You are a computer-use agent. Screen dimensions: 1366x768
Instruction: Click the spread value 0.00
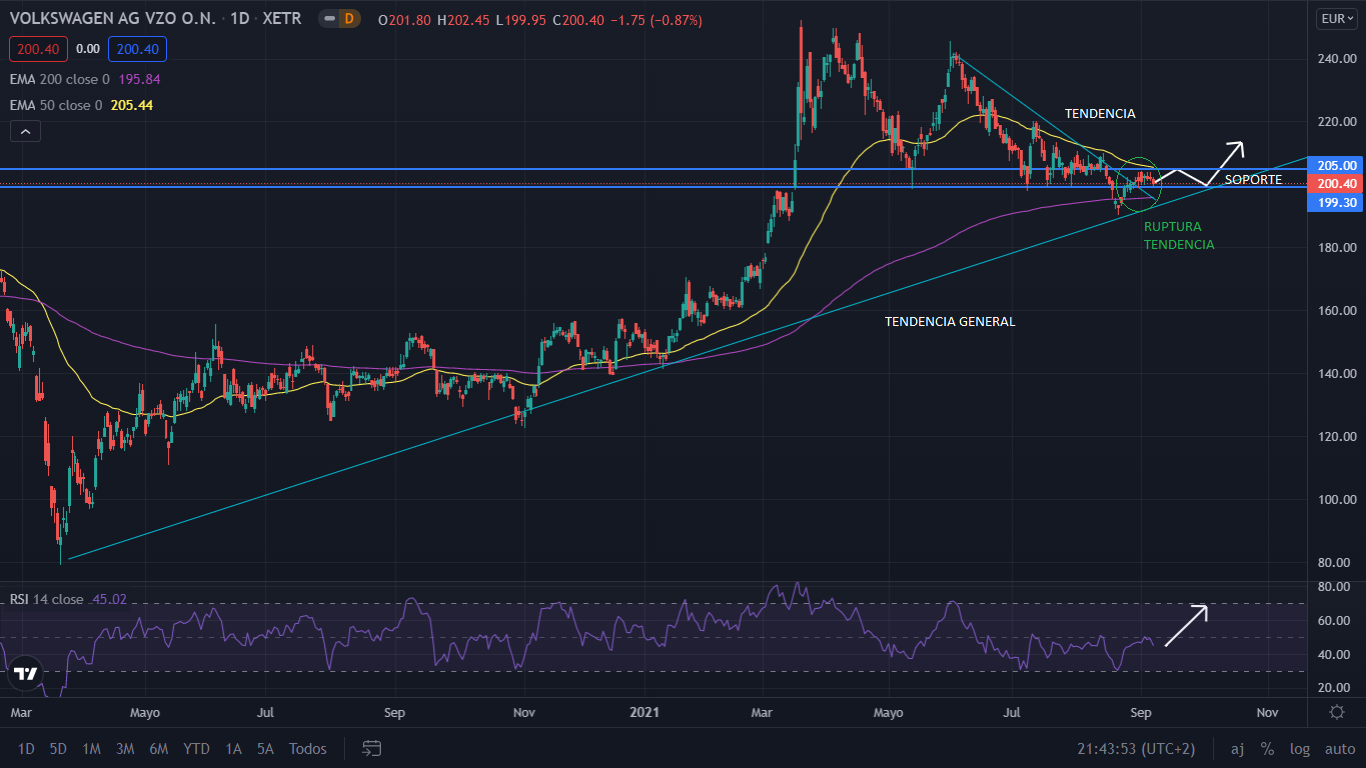pos(88,48)
